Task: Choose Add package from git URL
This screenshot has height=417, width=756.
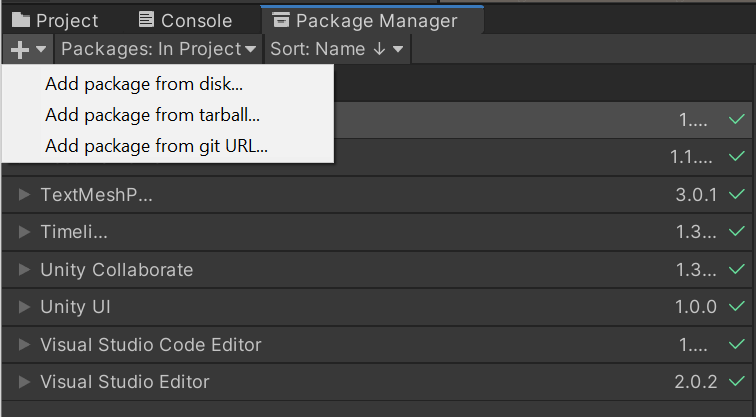Action: (x=157, y=146)
